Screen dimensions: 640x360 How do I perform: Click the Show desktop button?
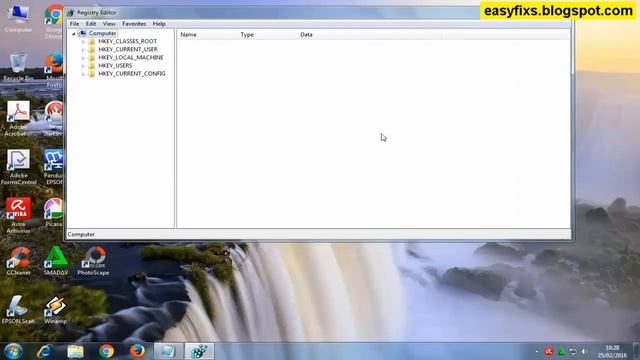[636, 351]
